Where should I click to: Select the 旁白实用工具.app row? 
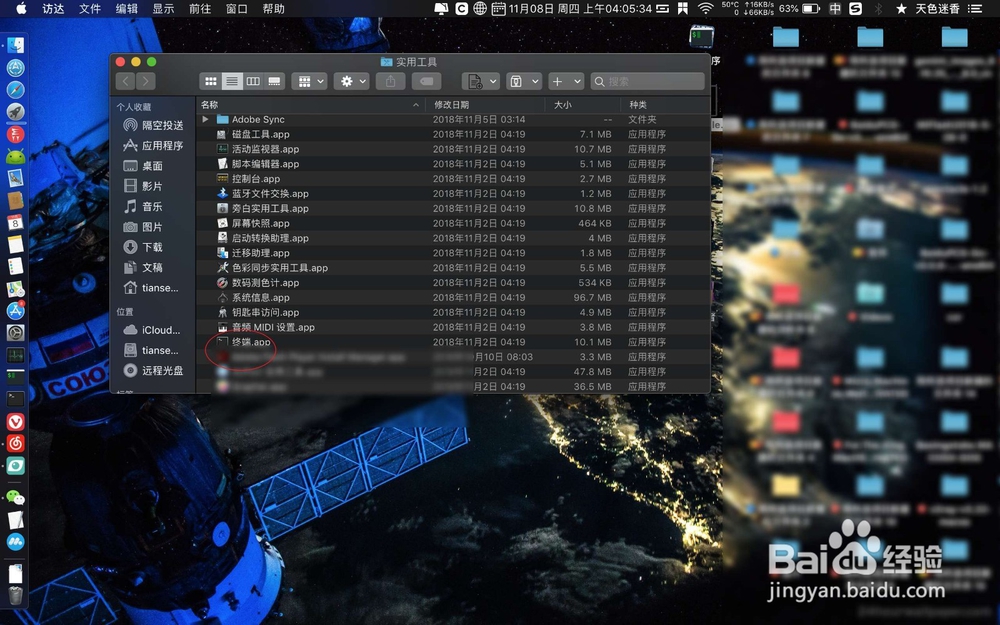point(453,209)
